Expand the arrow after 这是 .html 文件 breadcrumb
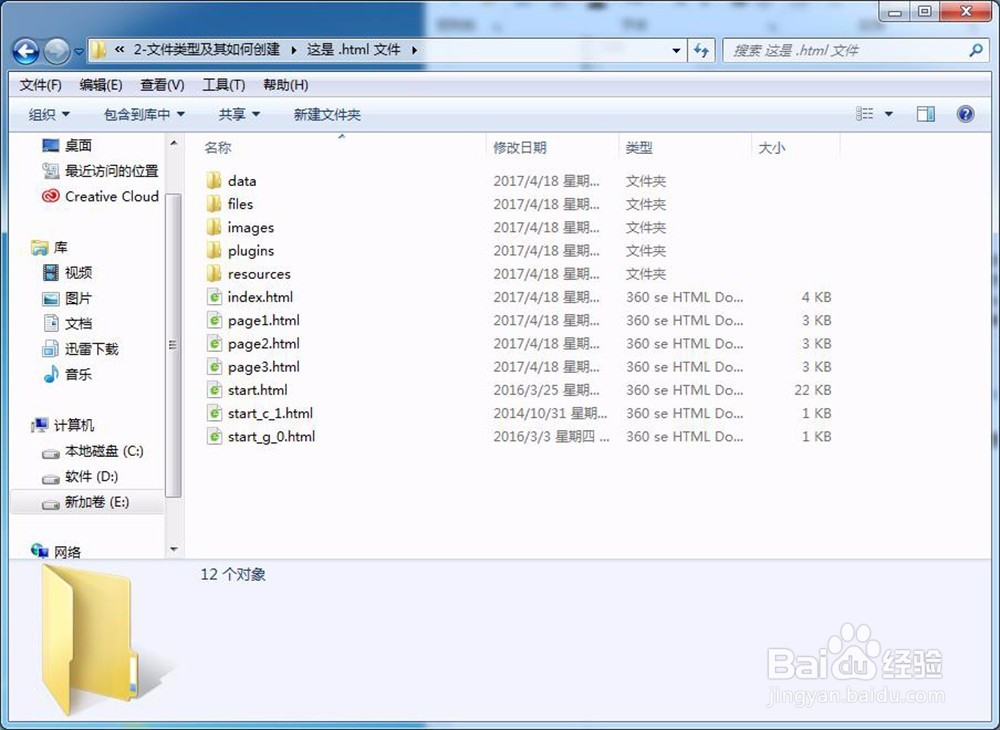The width and height of the screenshot is (1000, 730). (415, 50)
